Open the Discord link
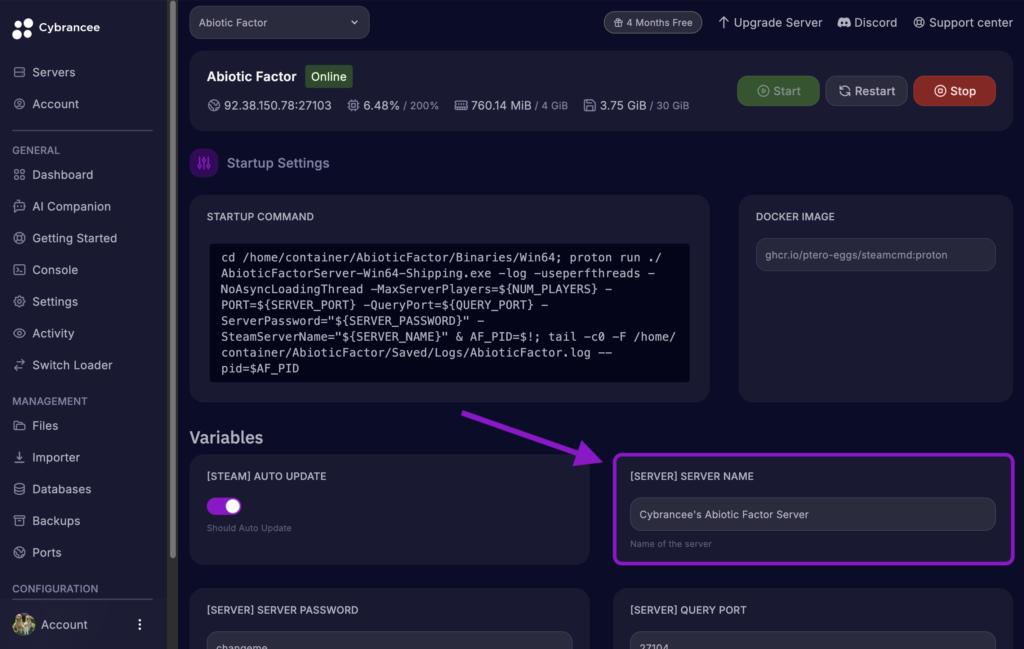1024x649 pixels. click(x=867, y=22)
